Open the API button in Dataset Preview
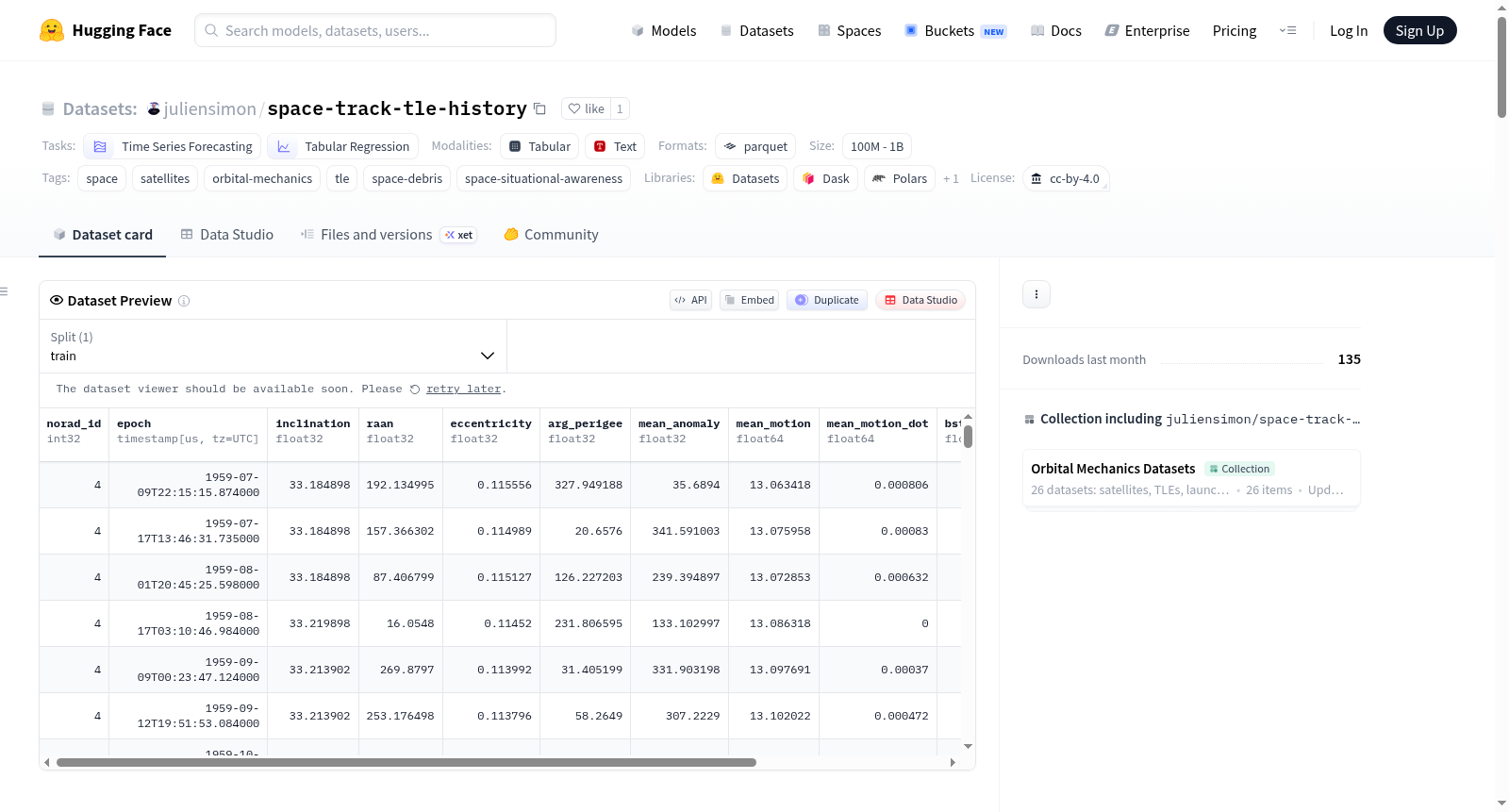1509x812 pixels. click(690, 300)
